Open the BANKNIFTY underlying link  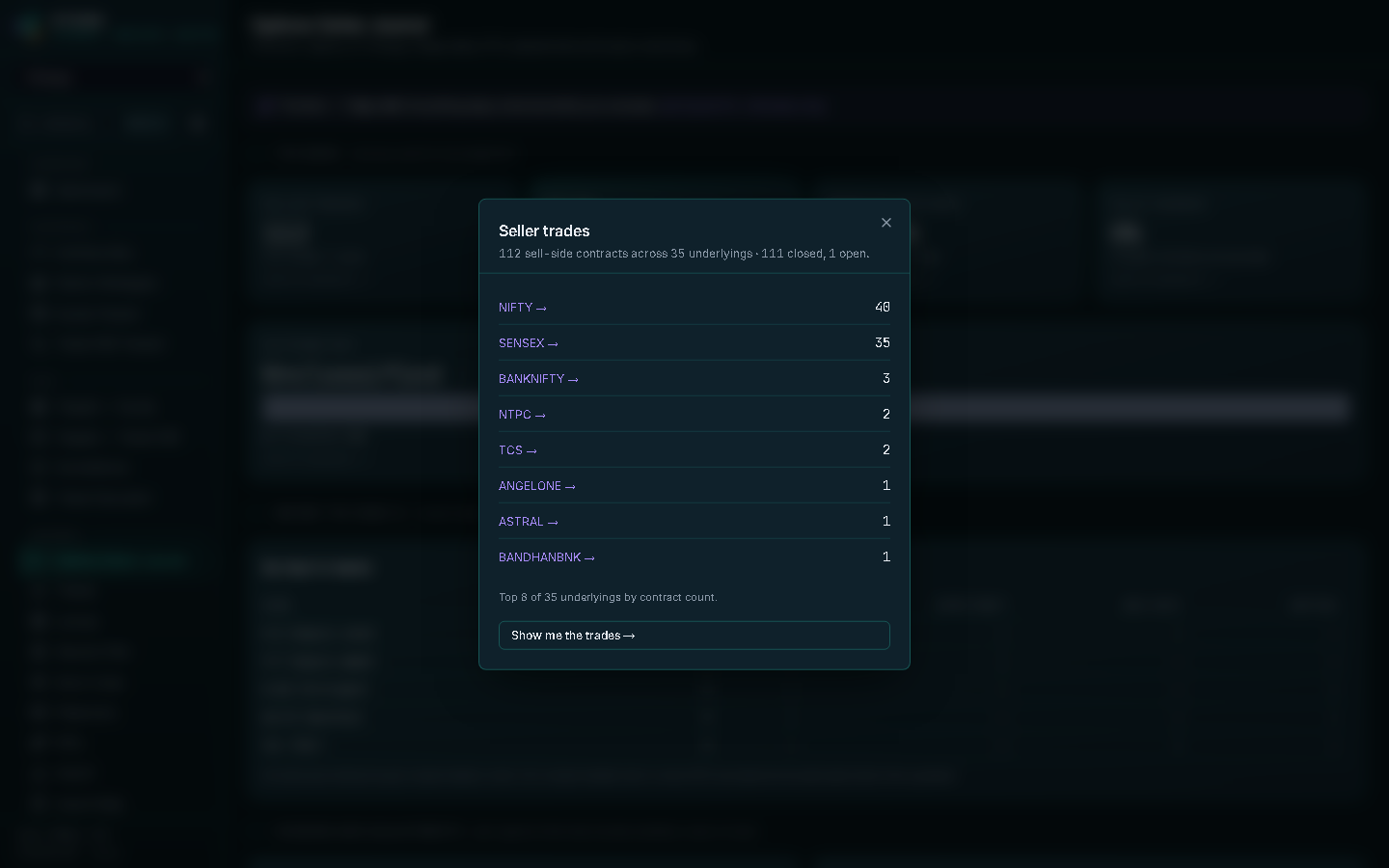538,379
